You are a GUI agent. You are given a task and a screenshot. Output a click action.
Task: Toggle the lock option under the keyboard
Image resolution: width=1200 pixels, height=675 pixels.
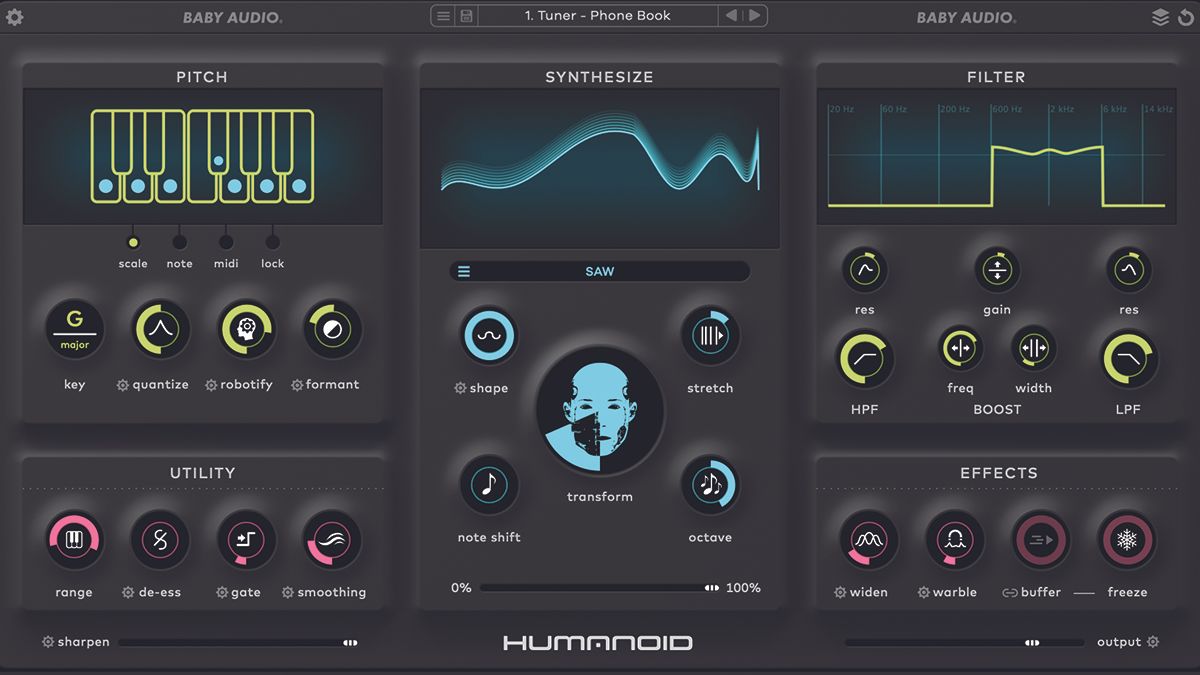click(x=272, y=240)
